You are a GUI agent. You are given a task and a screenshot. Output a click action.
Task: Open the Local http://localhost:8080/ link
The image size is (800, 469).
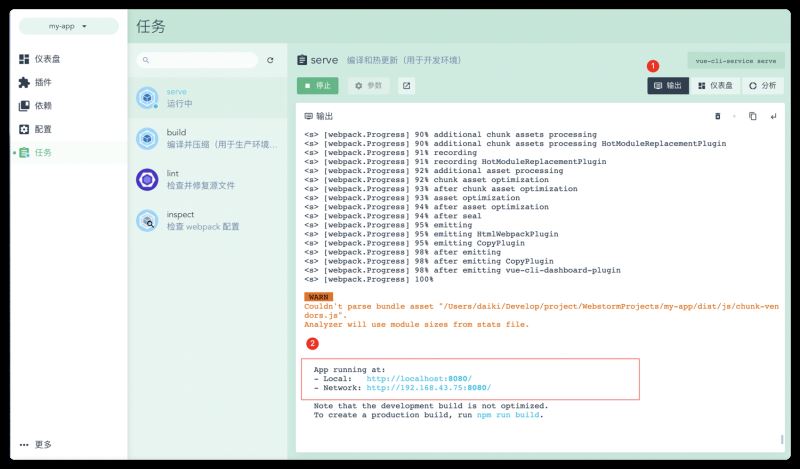click(419, 379)
